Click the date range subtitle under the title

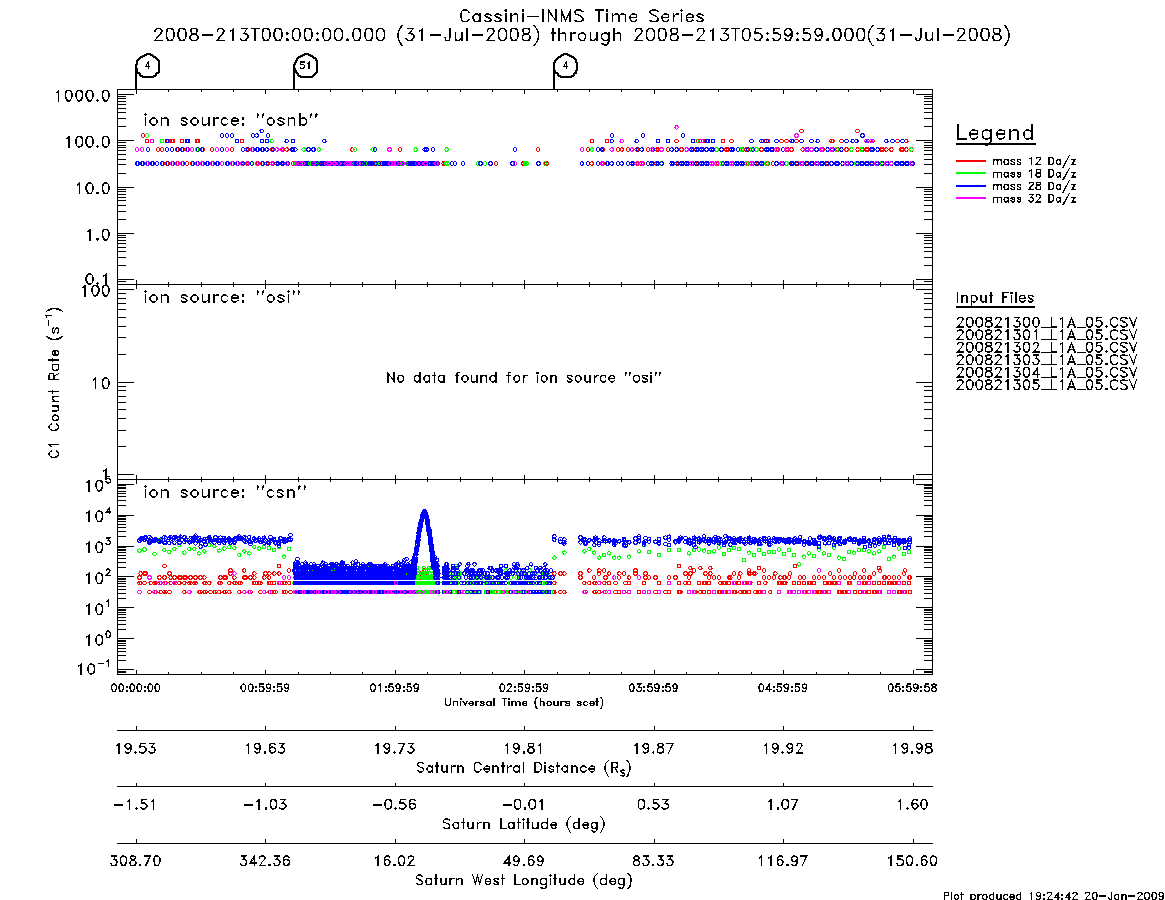pyautogui.click(x=582, y=35)
